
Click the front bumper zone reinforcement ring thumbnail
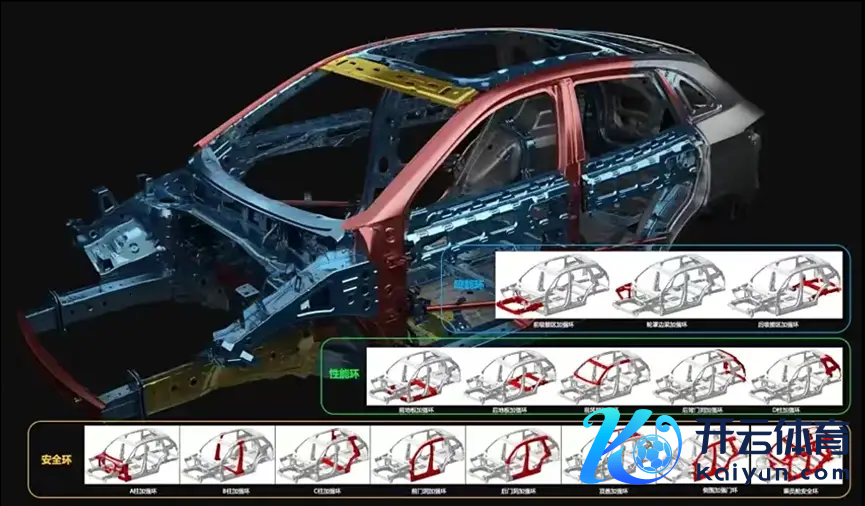[x=553, y=286]
